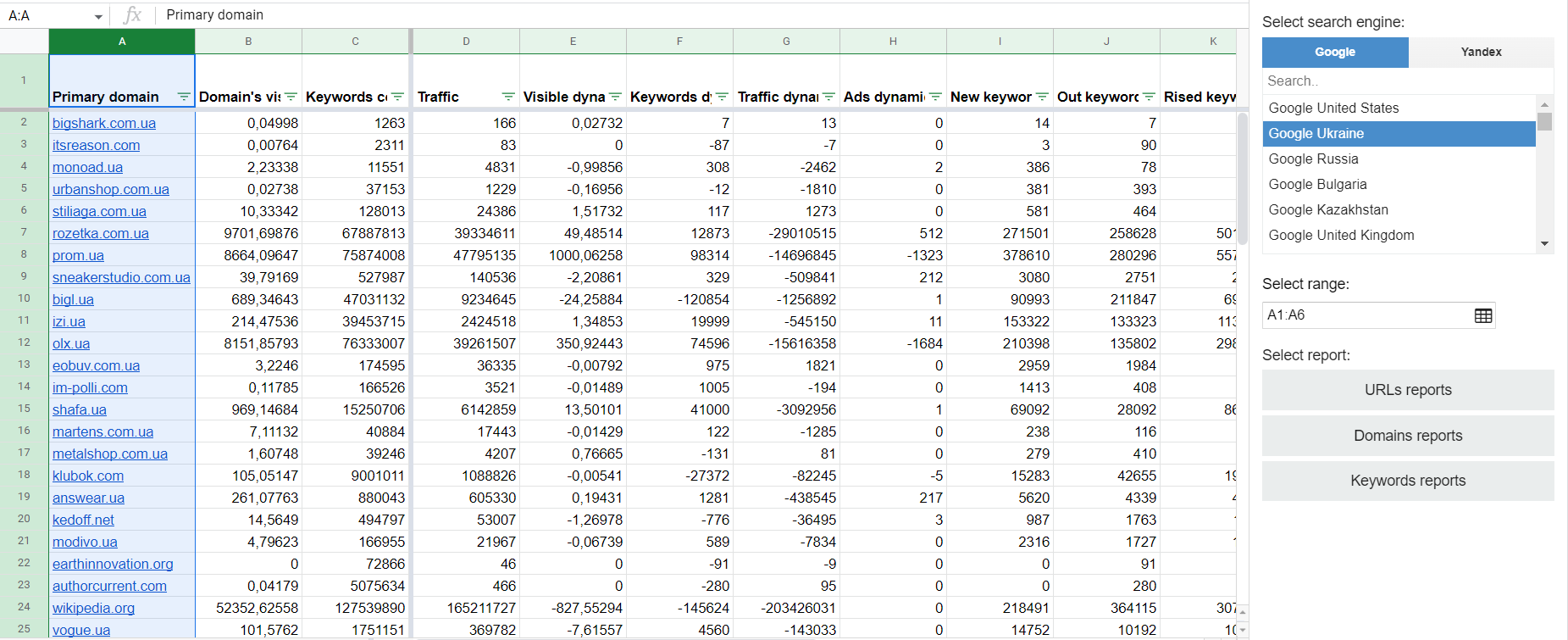
Task: Click filter icon on Visible dynamics column
Action: 615,97
